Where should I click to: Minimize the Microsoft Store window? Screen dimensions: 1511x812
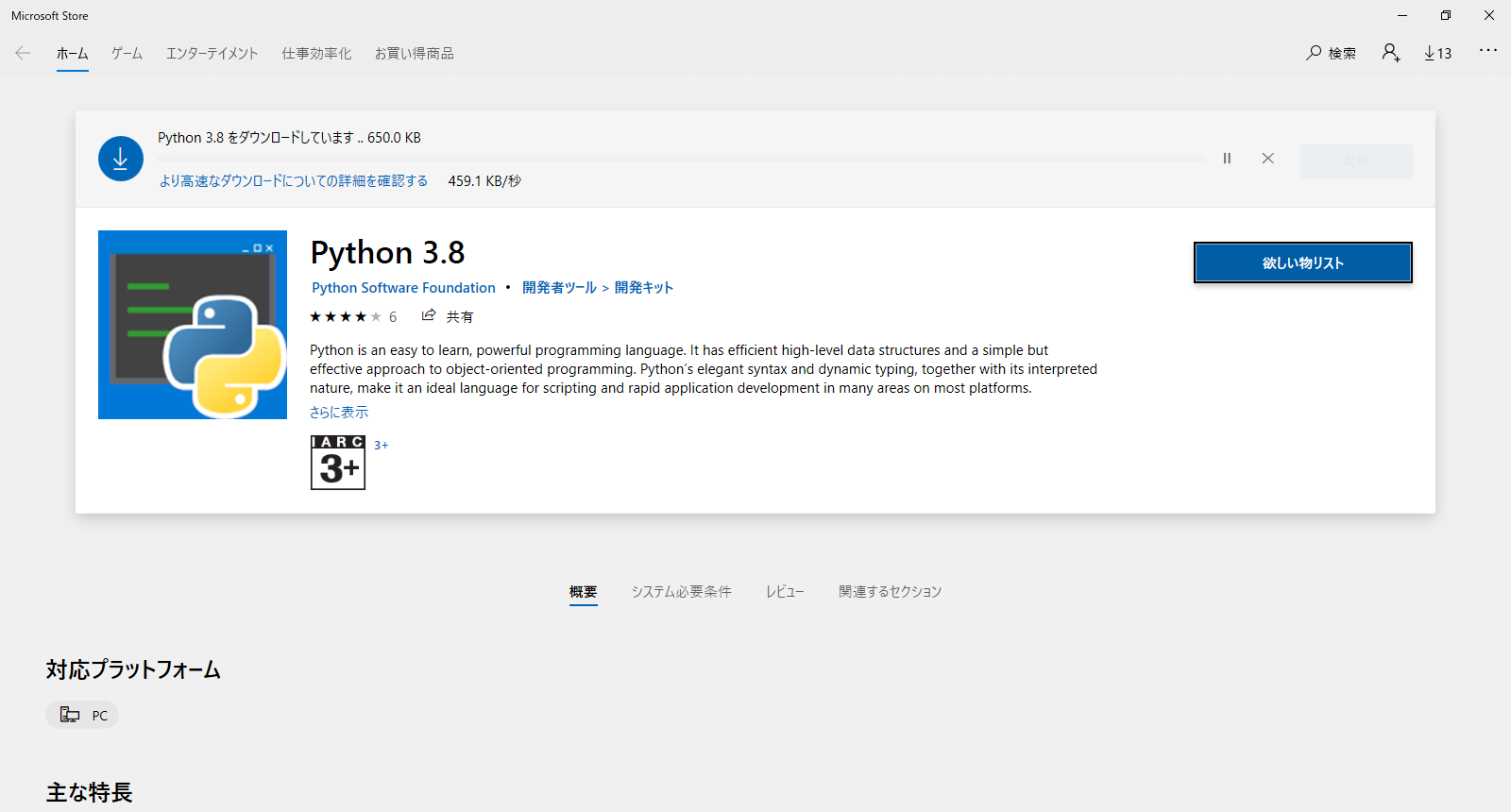tap(1402, 15)
